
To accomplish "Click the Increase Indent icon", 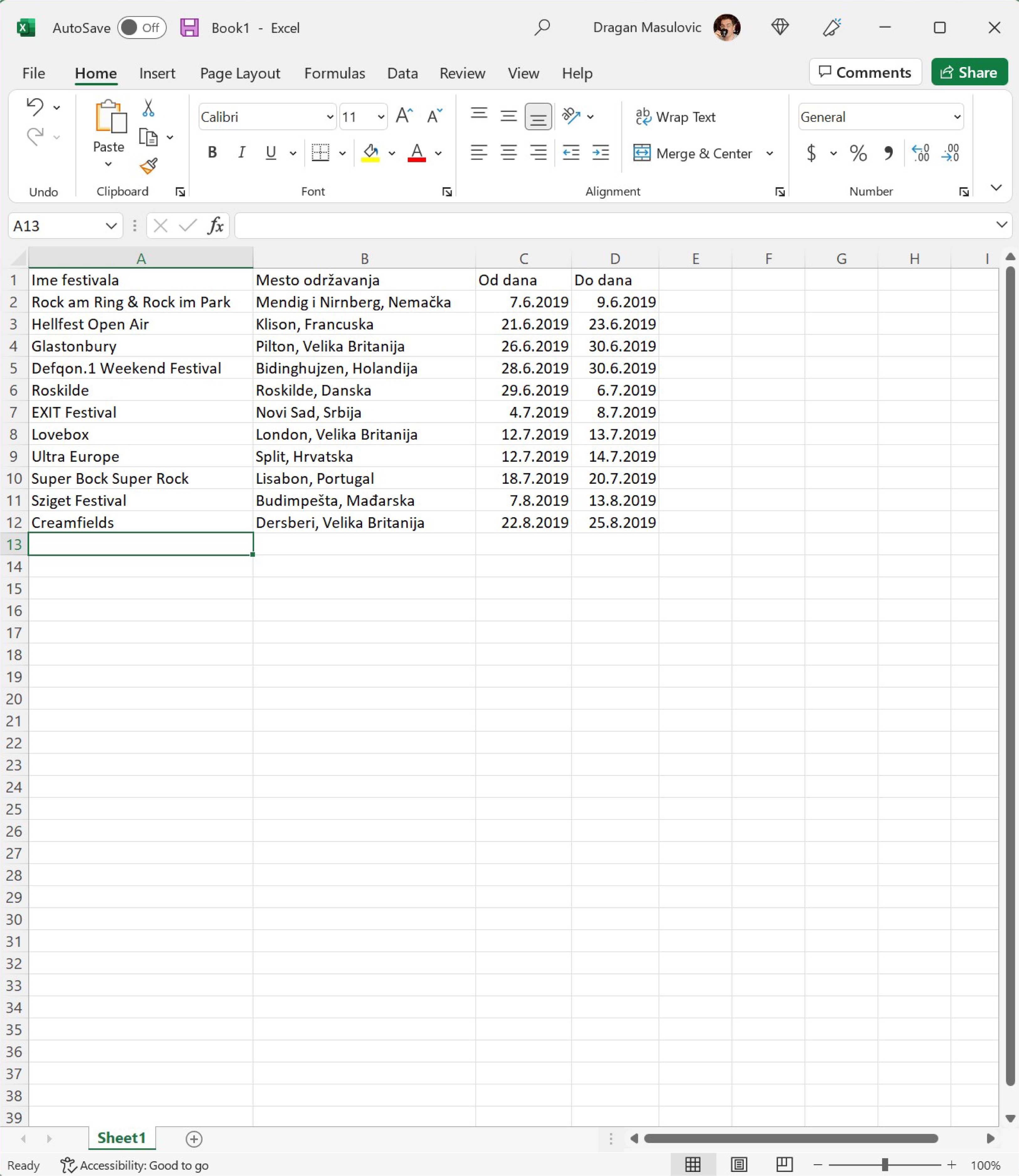I will click(601, 153).
